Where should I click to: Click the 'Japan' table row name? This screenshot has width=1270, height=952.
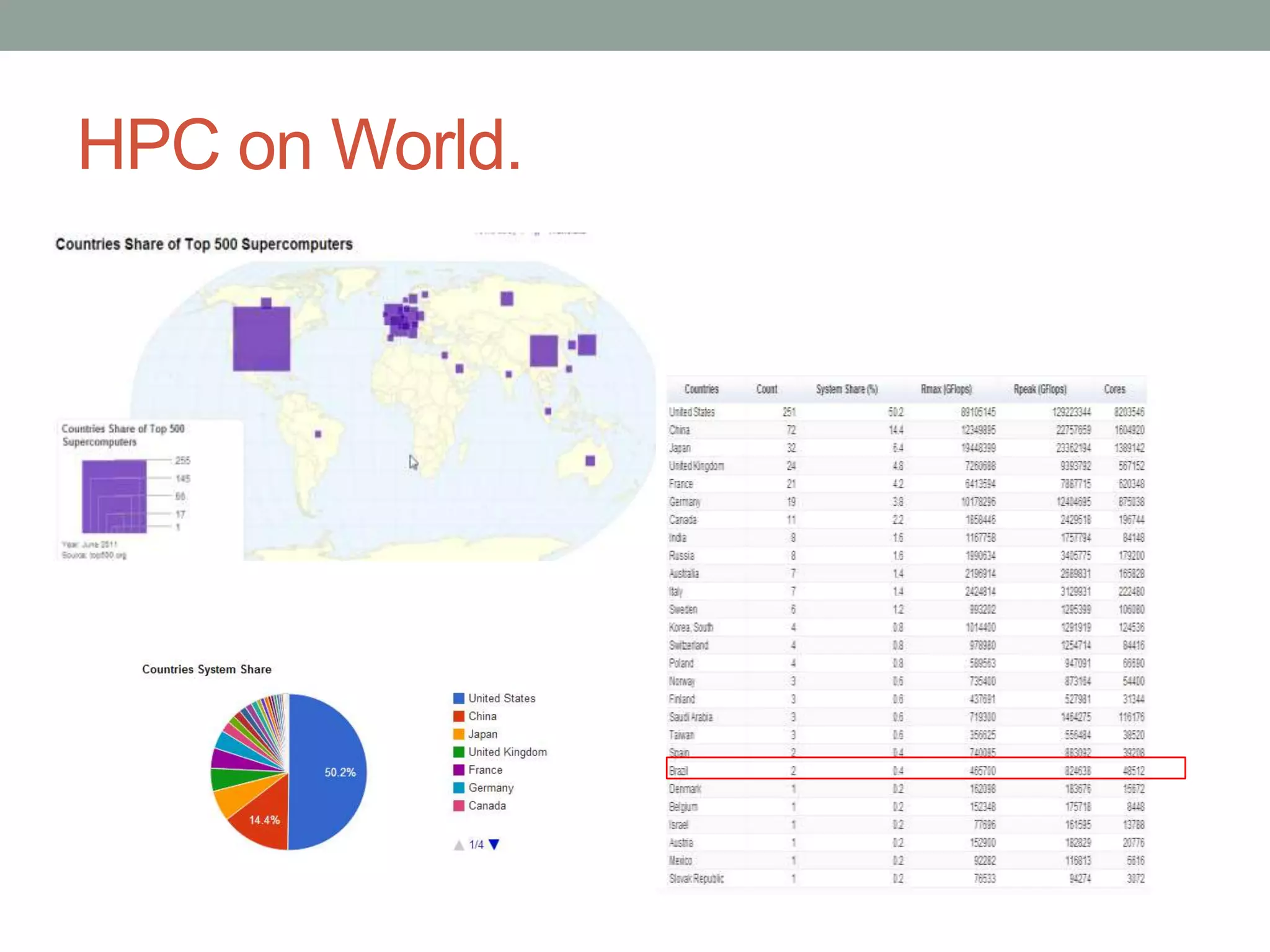point(680,448)
